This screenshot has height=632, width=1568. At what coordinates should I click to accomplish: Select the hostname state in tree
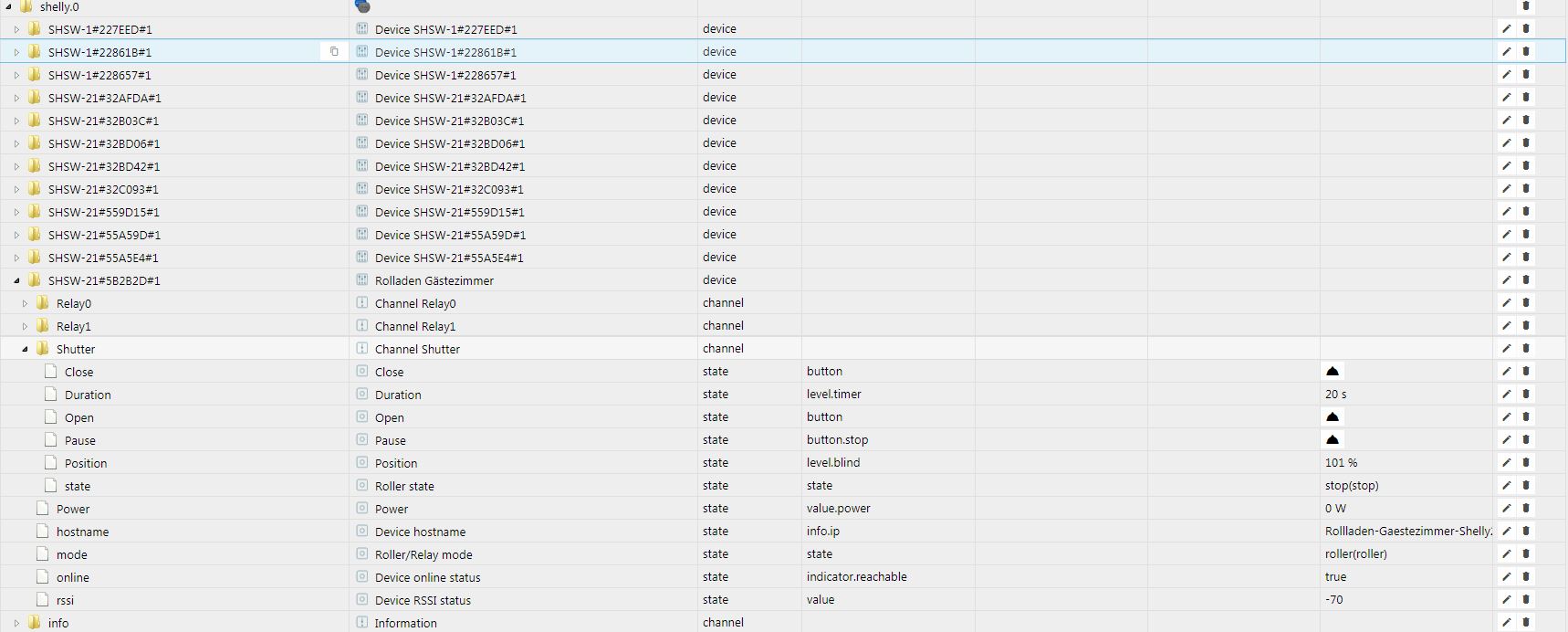pyautogui.click(x=82, y=532)
